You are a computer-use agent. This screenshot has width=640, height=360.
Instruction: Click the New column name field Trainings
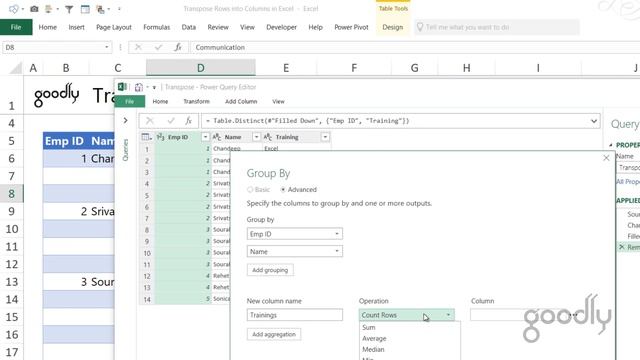click(294, 315)
